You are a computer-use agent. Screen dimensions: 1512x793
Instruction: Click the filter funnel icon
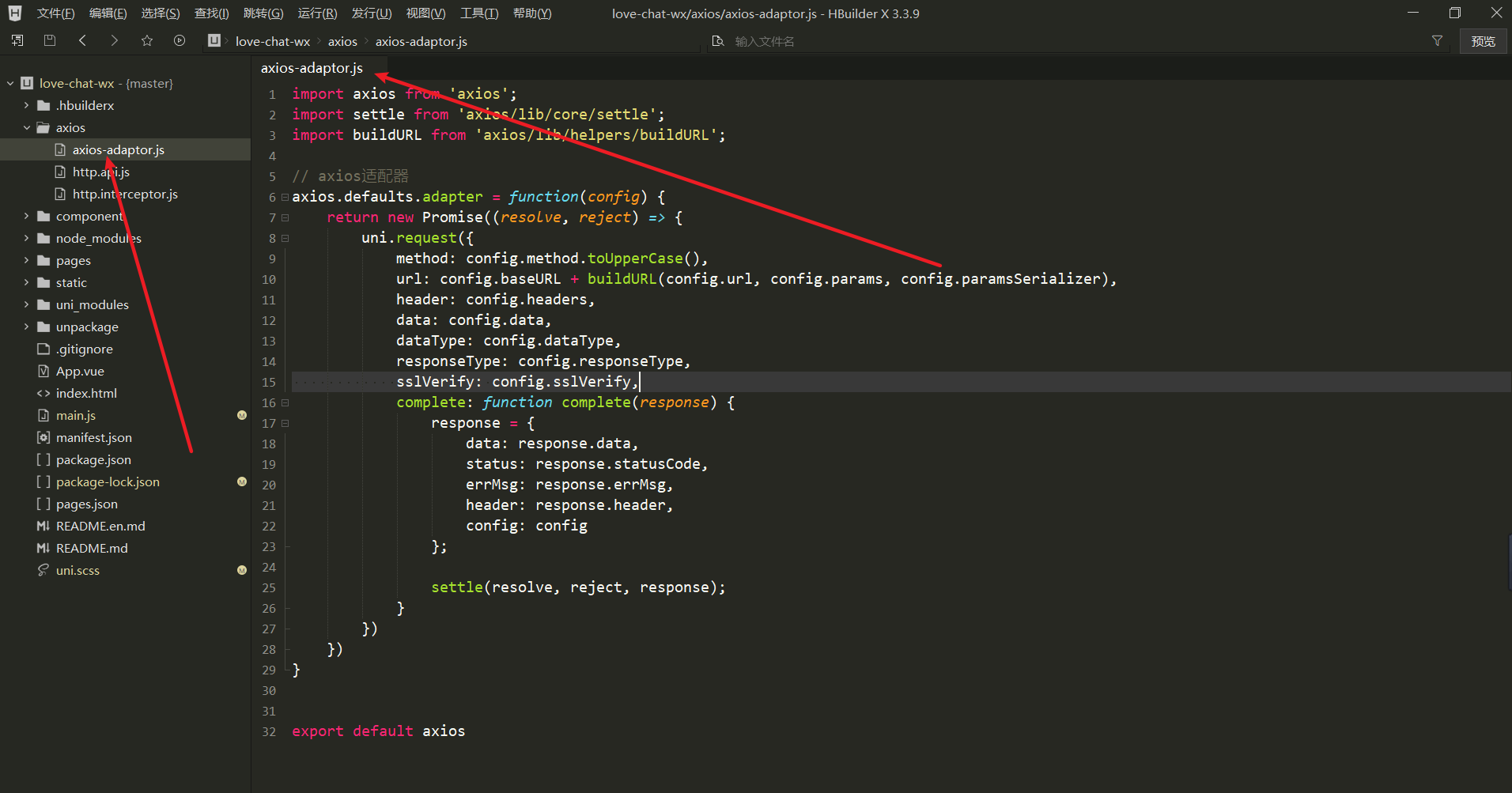pos(1438,41)
